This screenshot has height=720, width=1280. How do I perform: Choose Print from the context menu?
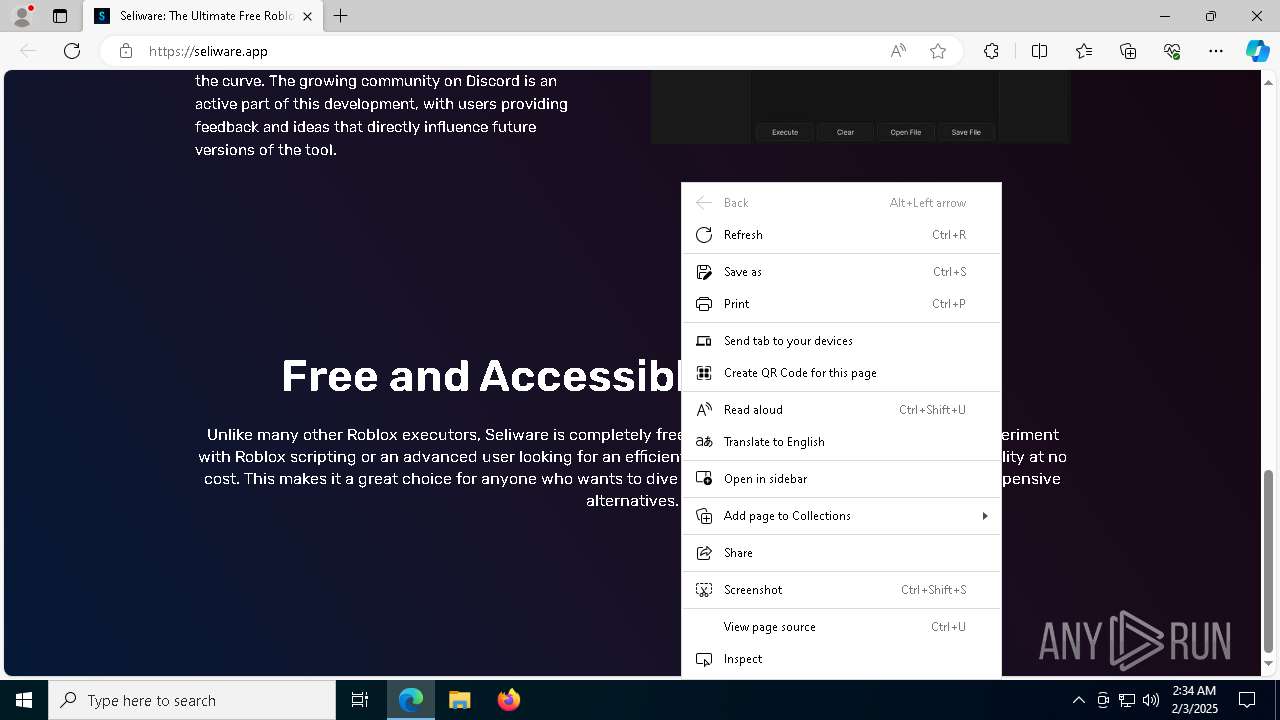click(841, 304)
